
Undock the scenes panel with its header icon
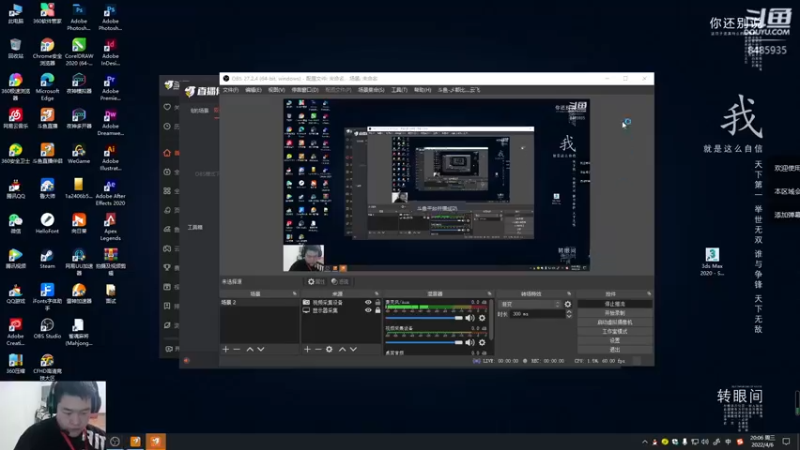pos(294,294)
